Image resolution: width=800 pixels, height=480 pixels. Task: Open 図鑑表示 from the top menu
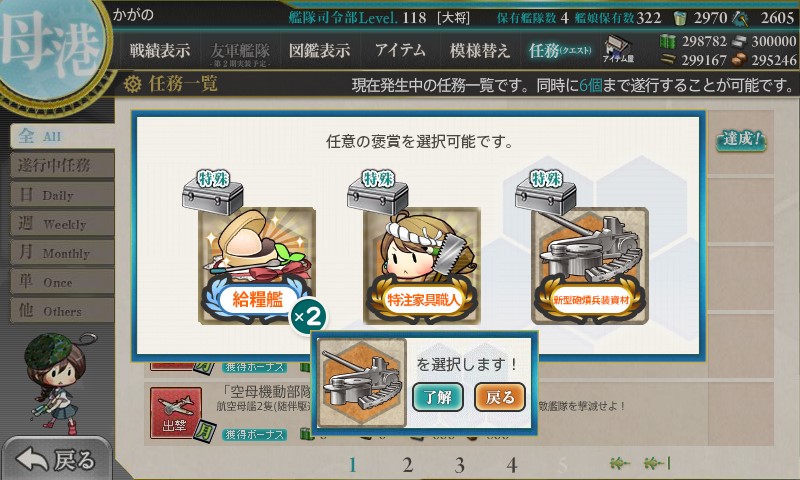coord(319,50)
